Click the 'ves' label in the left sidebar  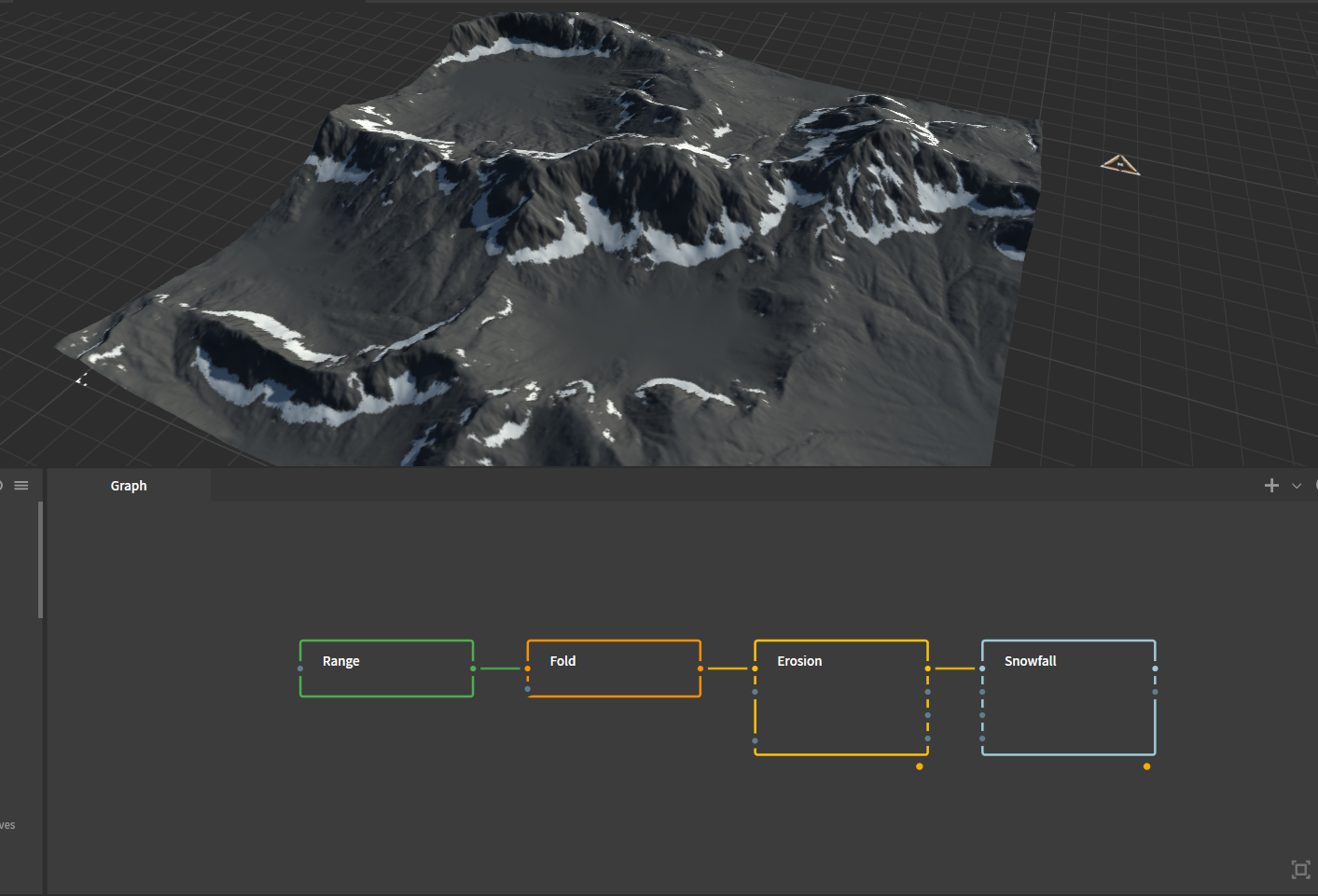coord(8,824)
